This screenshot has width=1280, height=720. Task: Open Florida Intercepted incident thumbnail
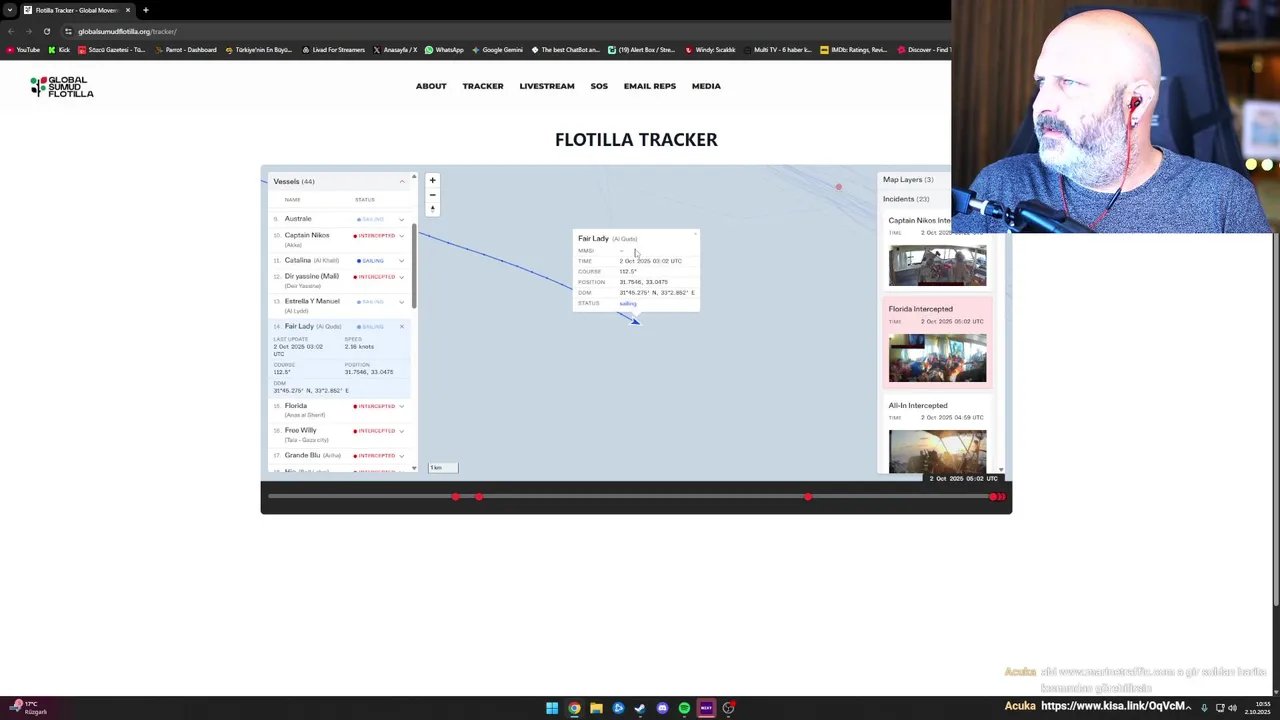click(937, 359)
